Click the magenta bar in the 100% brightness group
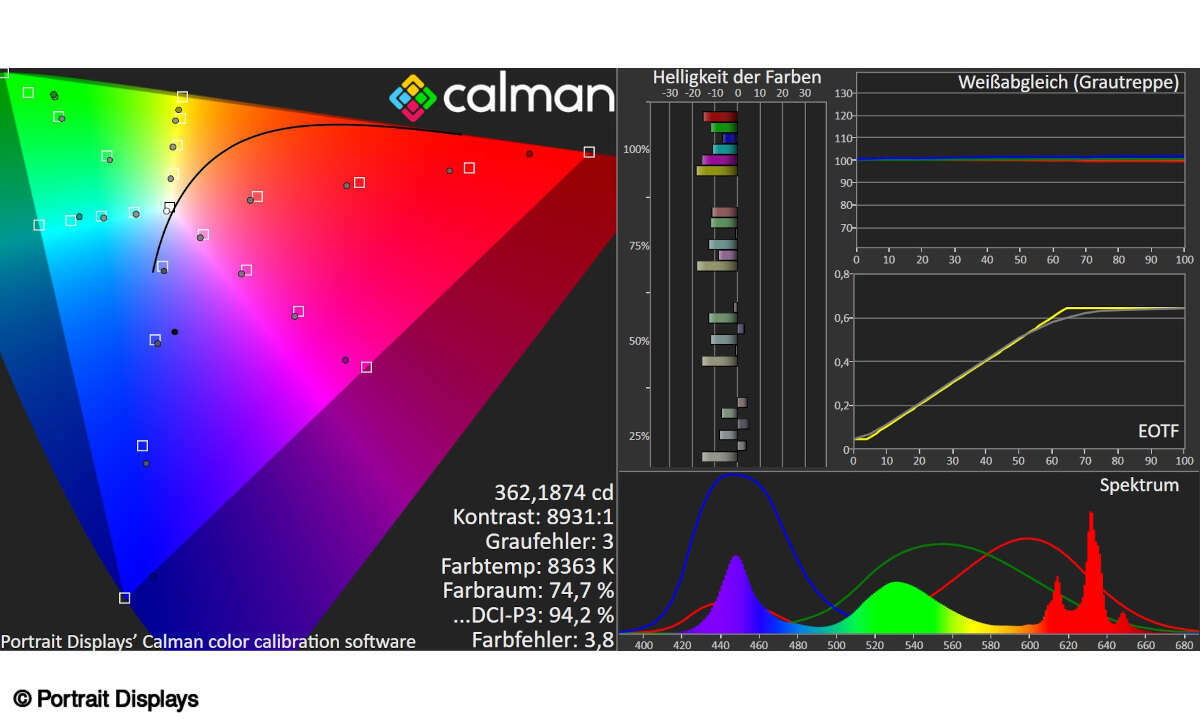 tap(719, 160)
